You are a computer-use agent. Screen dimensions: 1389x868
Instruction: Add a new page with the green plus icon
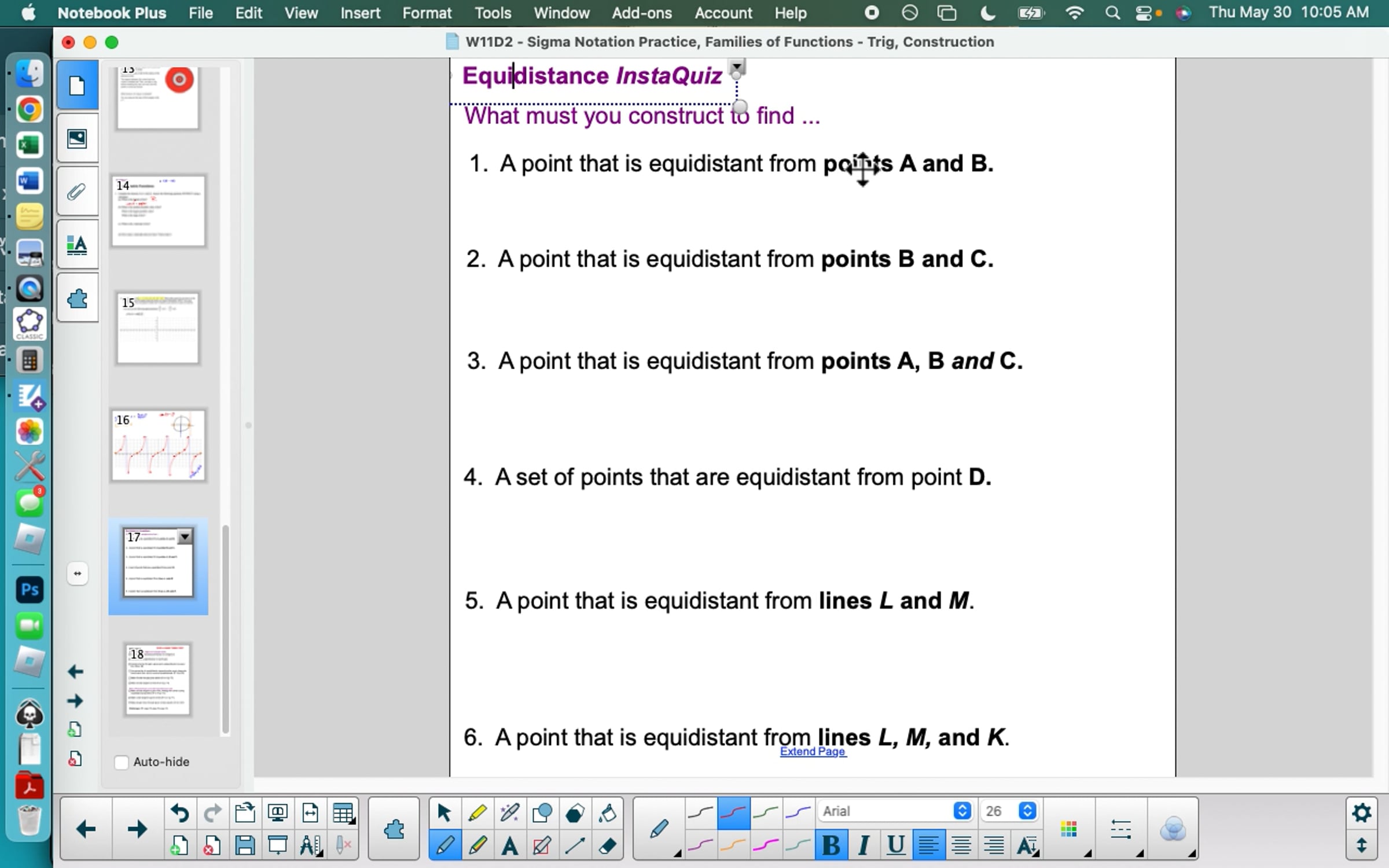pyautogui.click(x=179, y=846)
